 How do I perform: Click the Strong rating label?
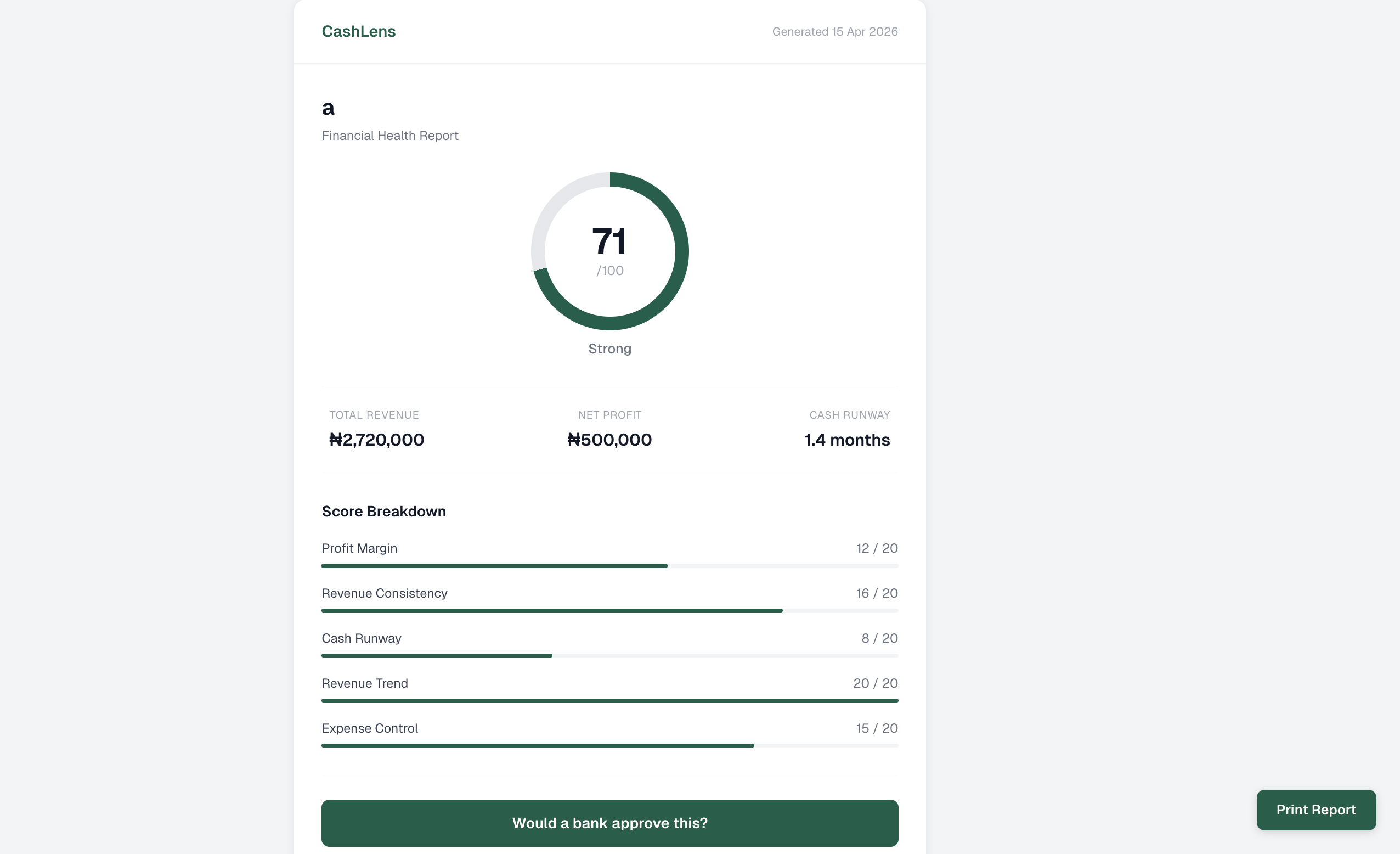click(609, 349)
